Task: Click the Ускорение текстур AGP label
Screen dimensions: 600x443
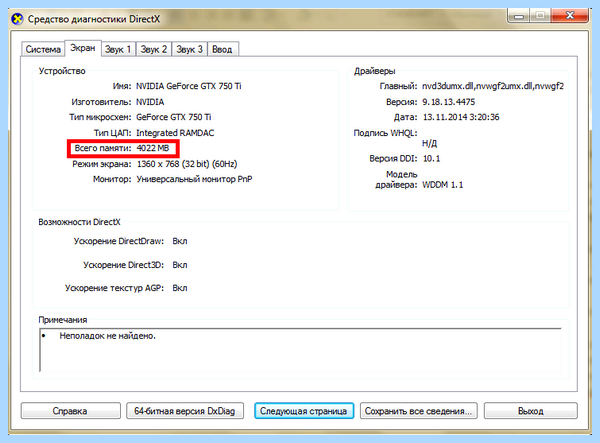Action: 114,288
